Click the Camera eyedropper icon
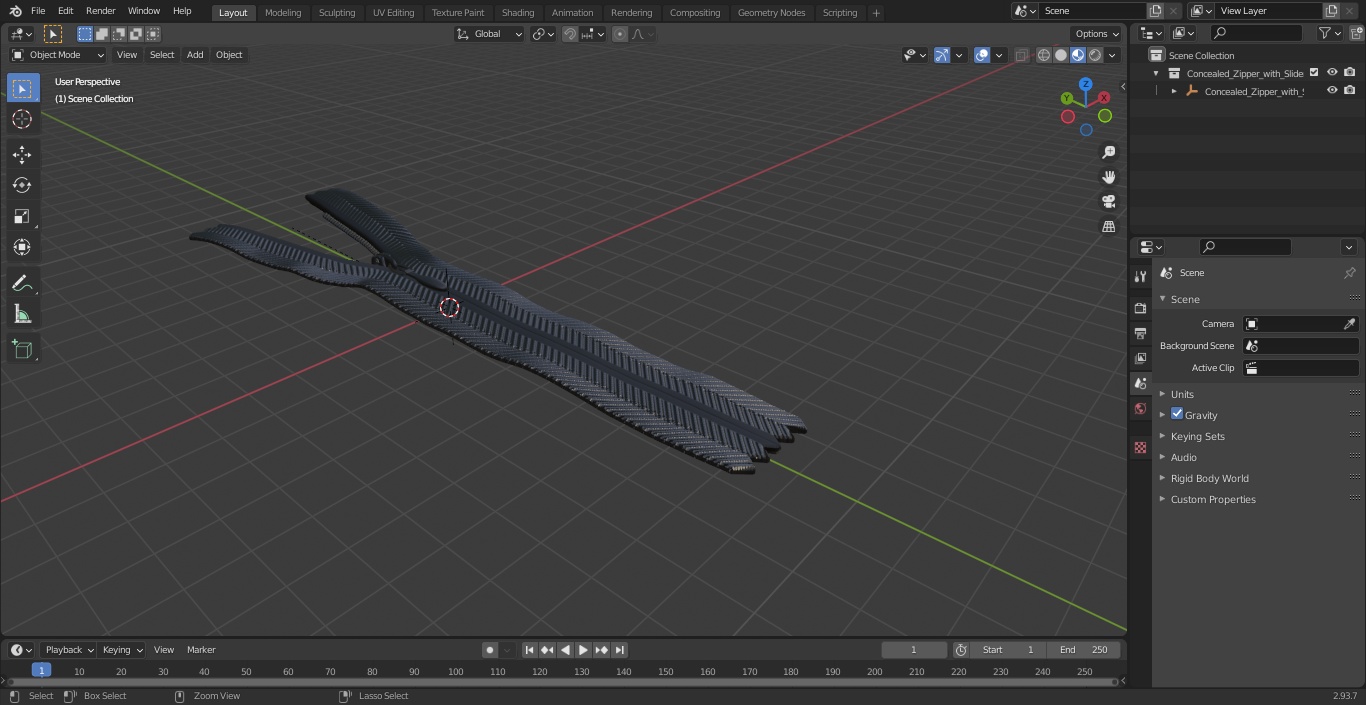This screenshot has width=1366, height=705. [1349, 324]
